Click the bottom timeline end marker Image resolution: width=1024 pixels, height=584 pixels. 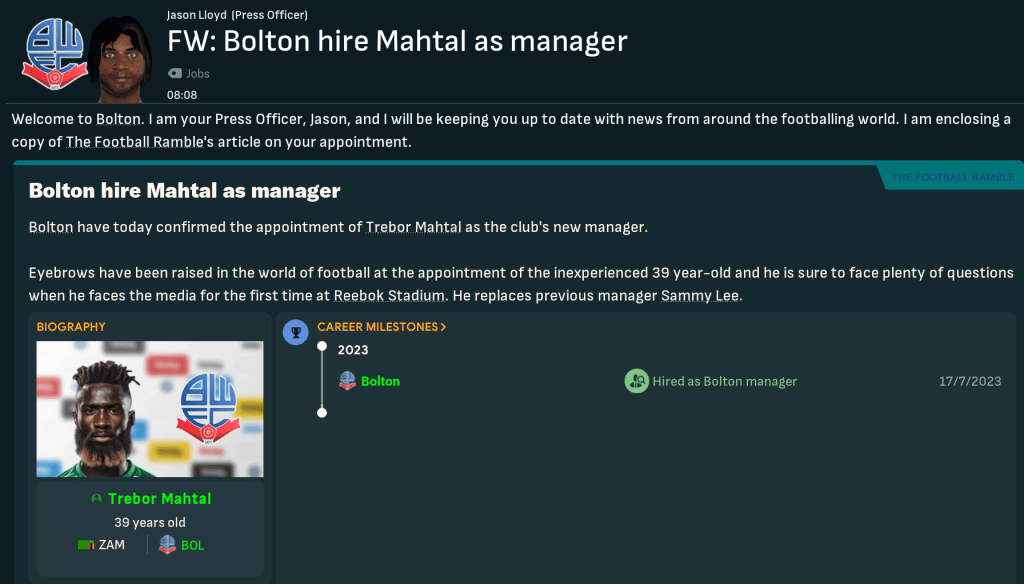tap(322, 412)
